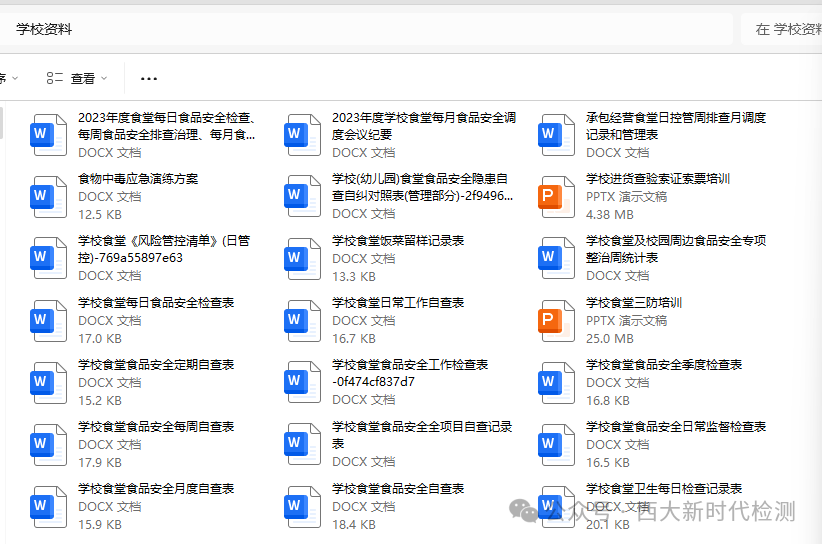
Task: Select Word icon of 学校食堂食品安全日常监督检查表
Action: pos(556,444)
